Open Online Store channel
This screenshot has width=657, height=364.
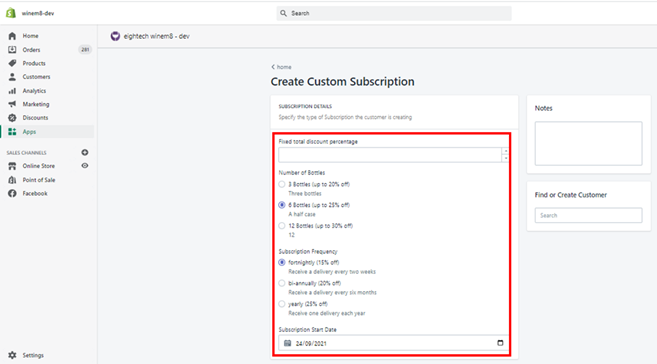[x=39, y=166]
